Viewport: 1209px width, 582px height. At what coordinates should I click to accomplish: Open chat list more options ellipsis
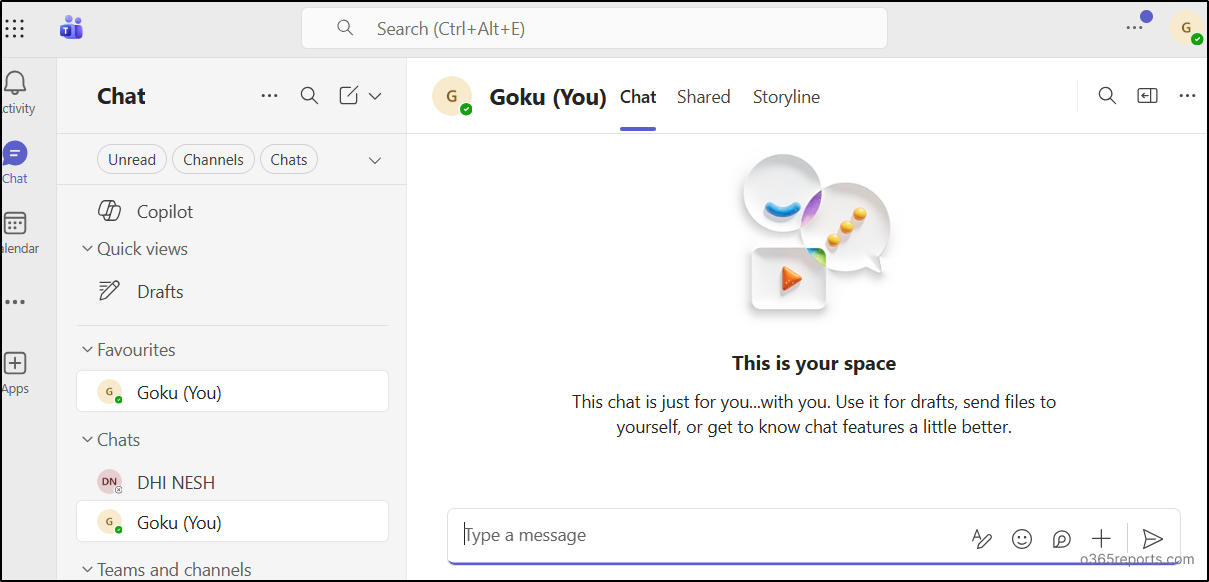coord(269,96)
